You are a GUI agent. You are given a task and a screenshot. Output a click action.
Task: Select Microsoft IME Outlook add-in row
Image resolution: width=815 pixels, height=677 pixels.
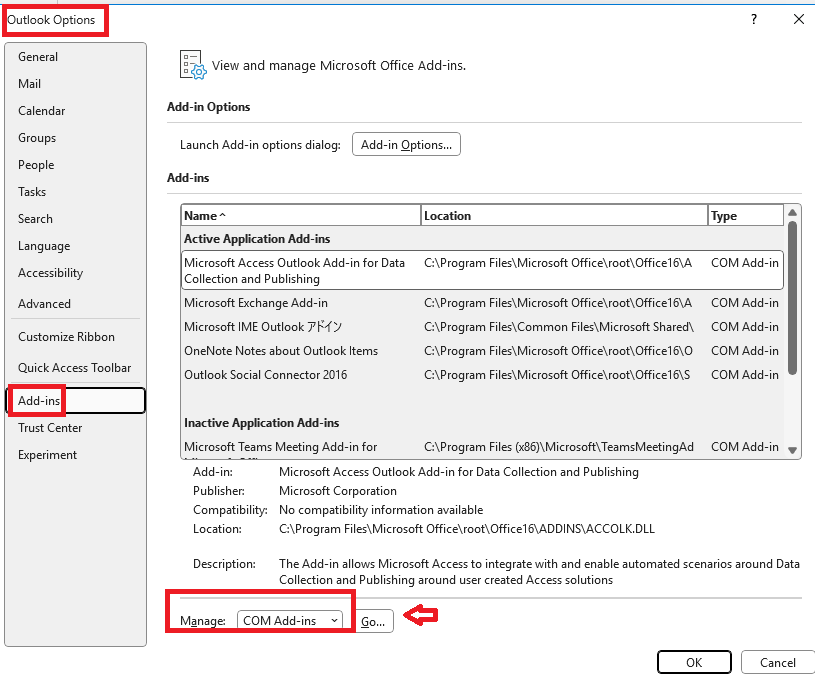[482, 327]
